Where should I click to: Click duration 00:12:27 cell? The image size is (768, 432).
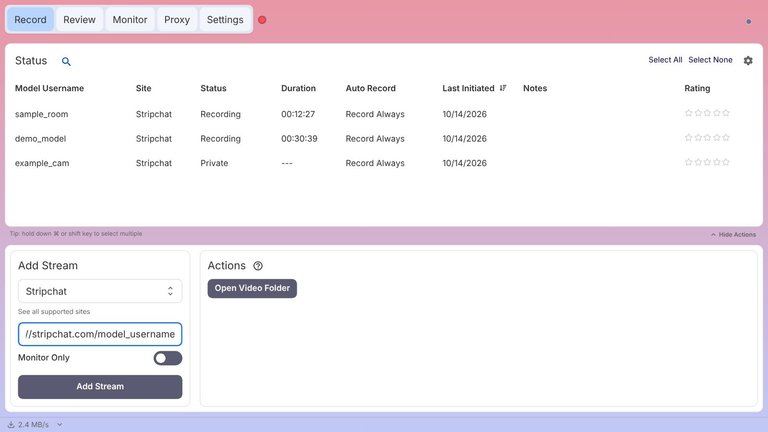[298, 114]
